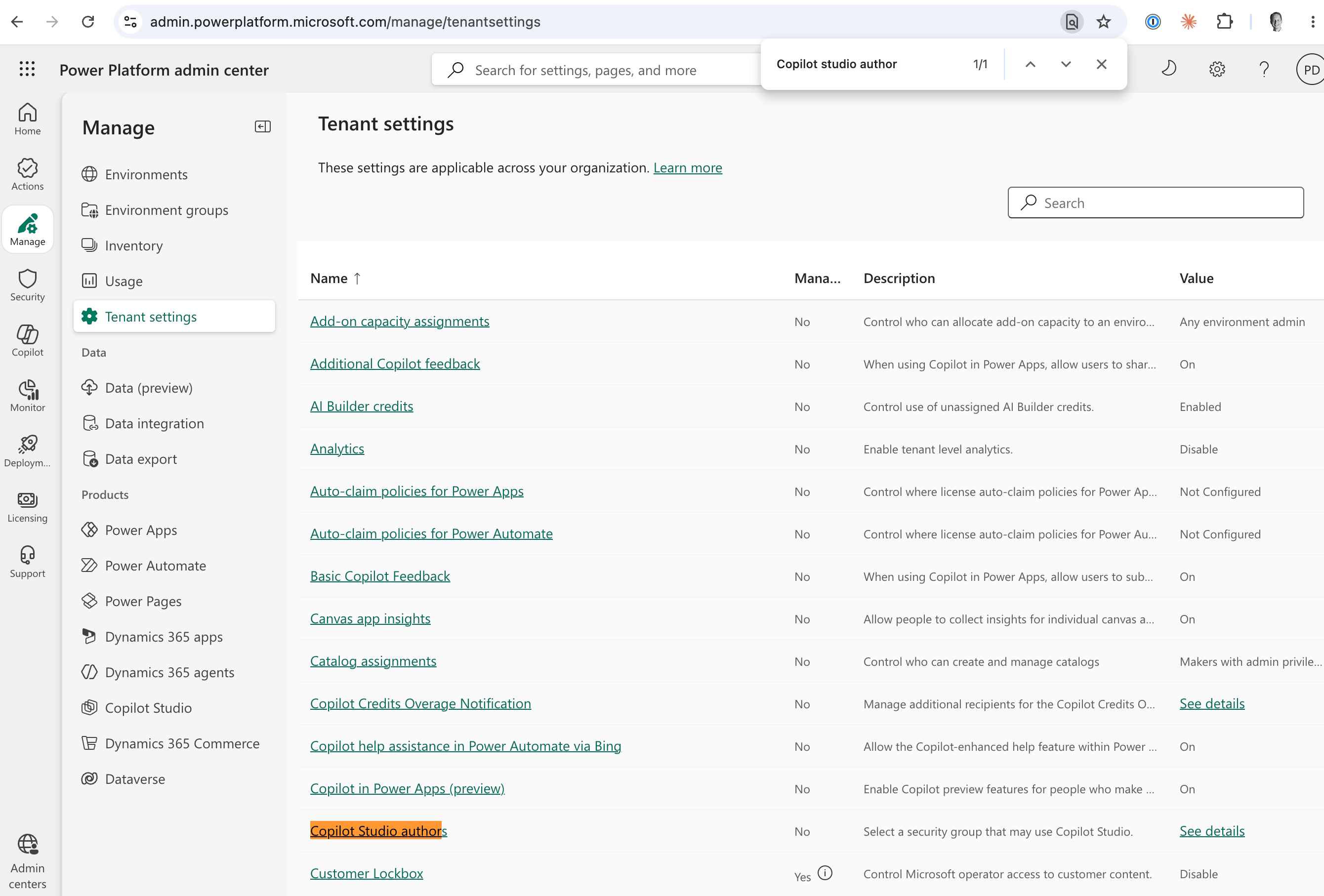Open Admin centers in the left rail
Image resolution: width=1324 pixels, height=896 pixels.
pyautogui.click(x=27, y=861)
